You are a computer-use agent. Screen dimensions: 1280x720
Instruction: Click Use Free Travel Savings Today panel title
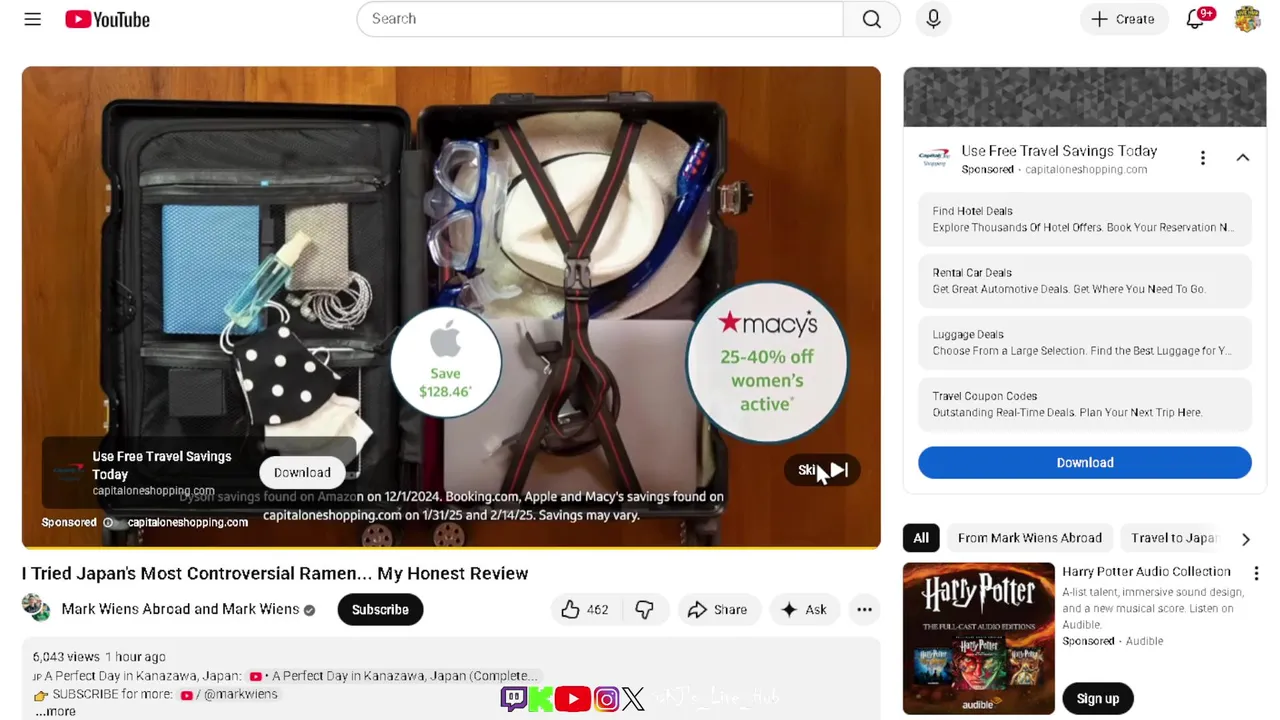click(x=1059, y=151)
